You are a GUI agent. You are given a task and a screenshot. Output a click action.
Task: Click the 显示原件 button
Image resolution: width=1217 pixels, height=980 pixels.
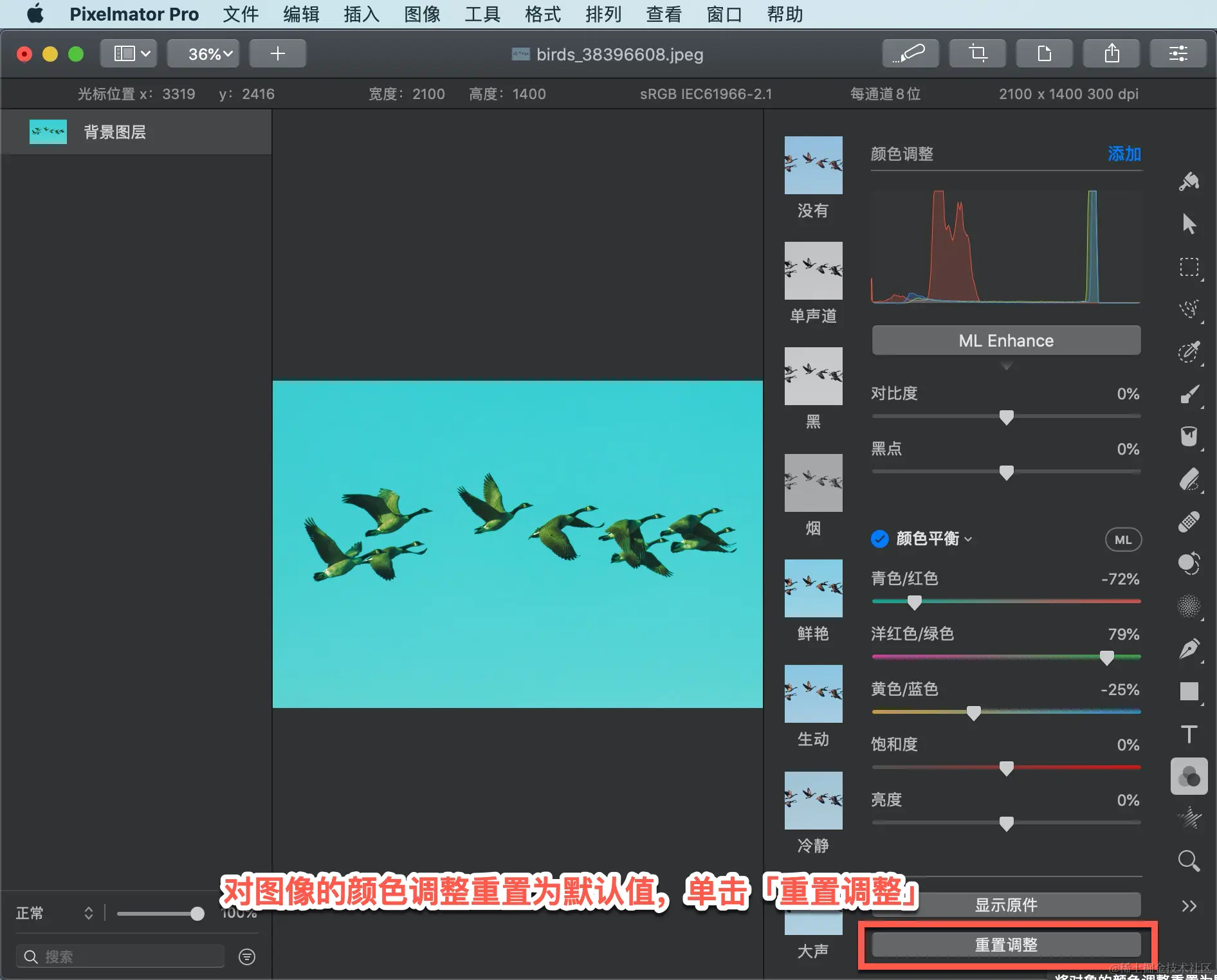click(x=1007, y=905)
